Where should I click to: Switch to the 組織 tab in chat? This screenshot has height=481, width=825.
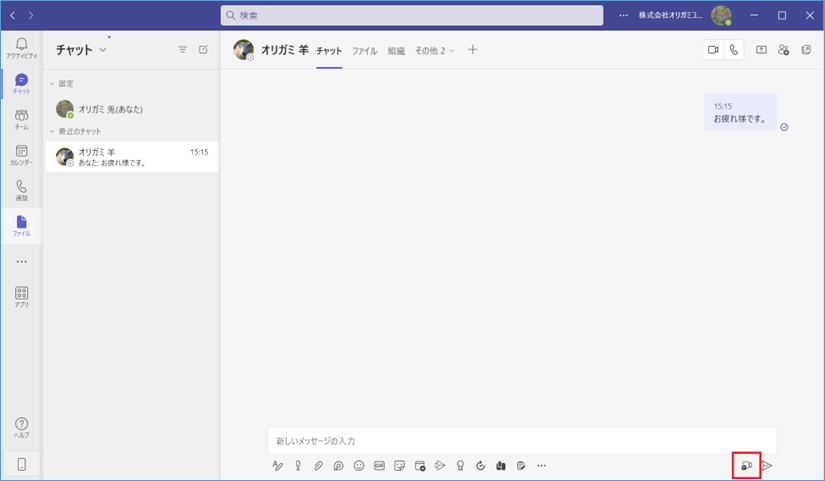point(396,50)
